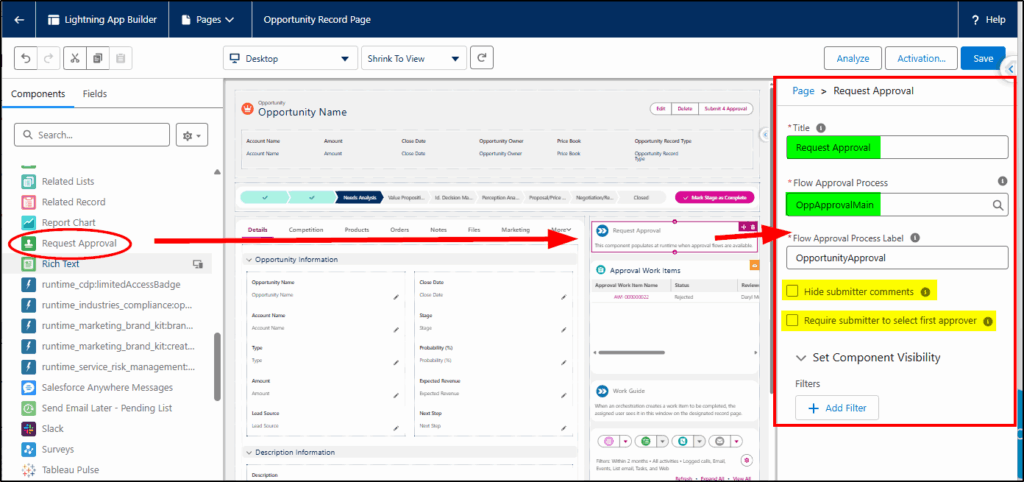The image size is (1024, 482).
Task: Click the Save button
Action: 982,58
